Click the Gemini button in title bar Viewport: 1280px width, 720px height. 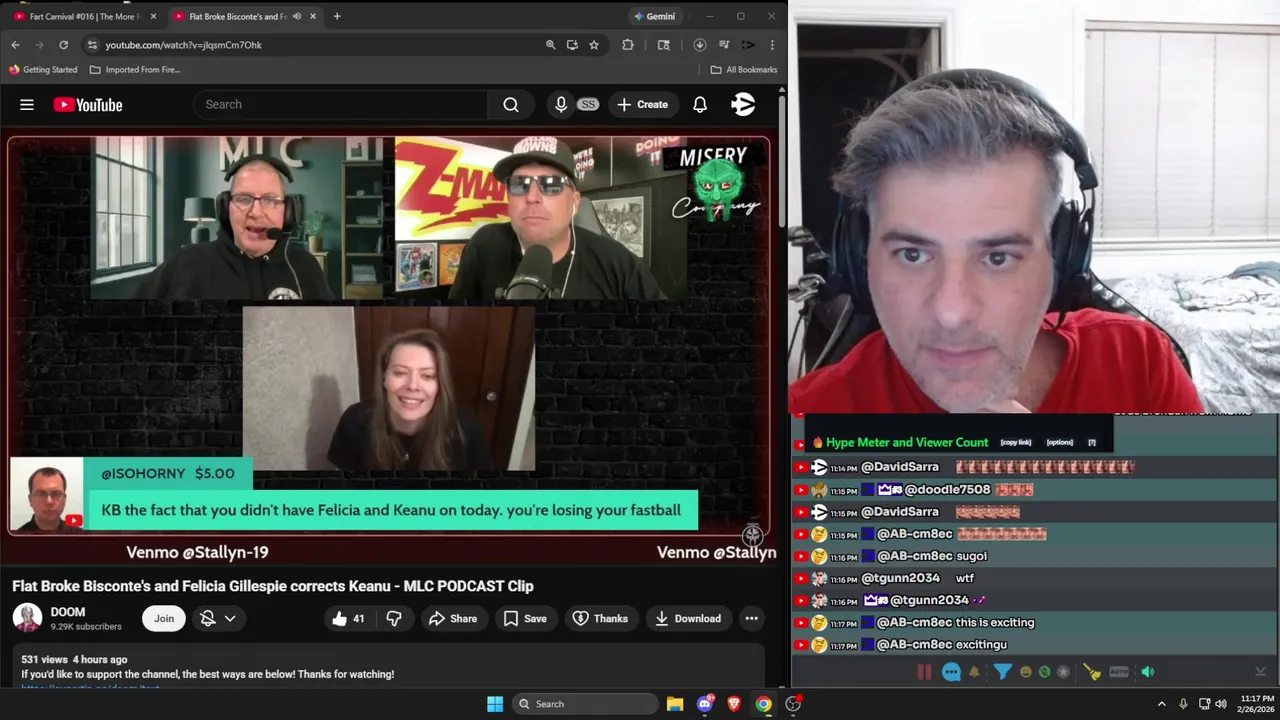click(655, 16)
